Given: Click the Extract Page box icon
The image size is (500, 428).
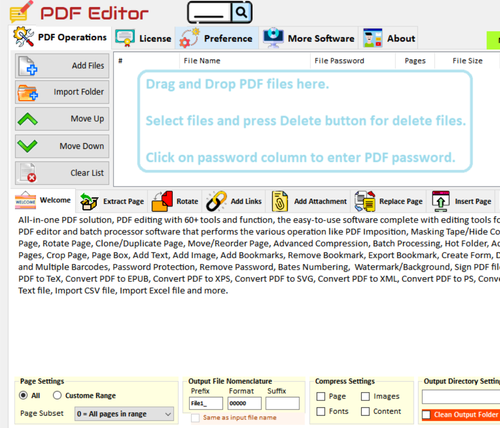Looking at the screenshot, I should click(89, 202).
